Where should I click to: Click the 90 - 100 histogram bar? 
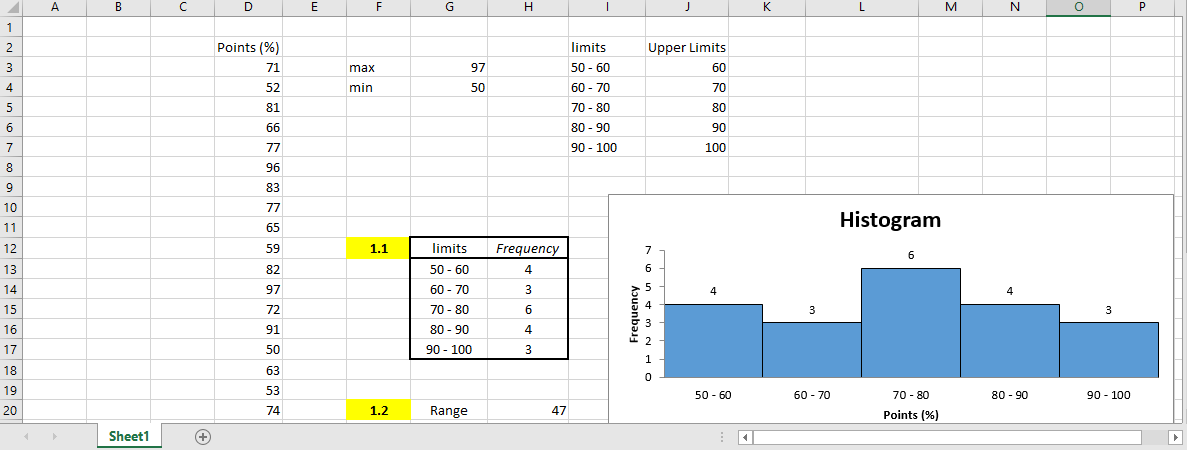pos(1108,350)
